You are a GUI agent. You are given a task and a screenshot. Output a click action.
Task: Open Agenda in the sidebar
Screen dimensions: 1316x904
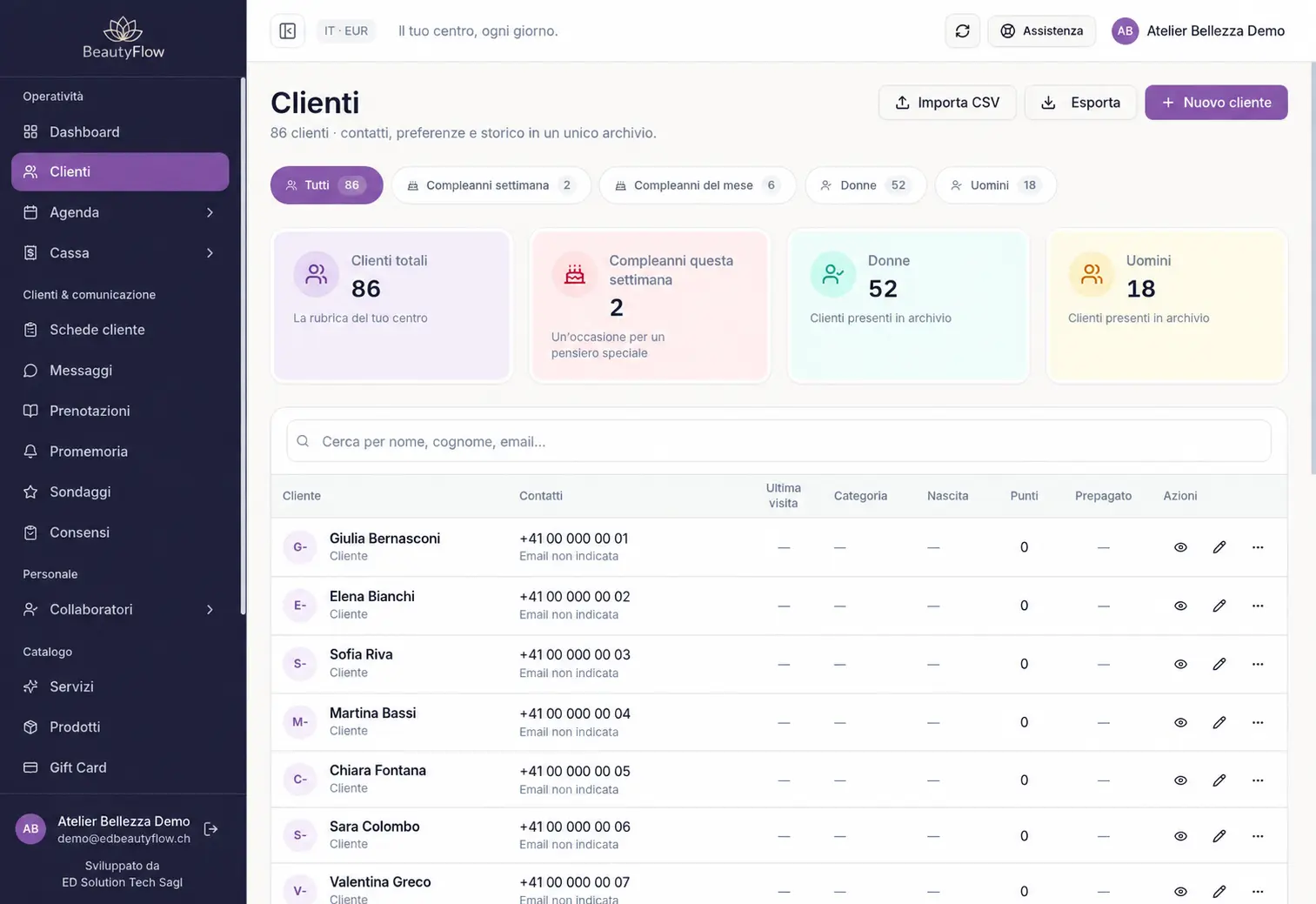[120, 212]
